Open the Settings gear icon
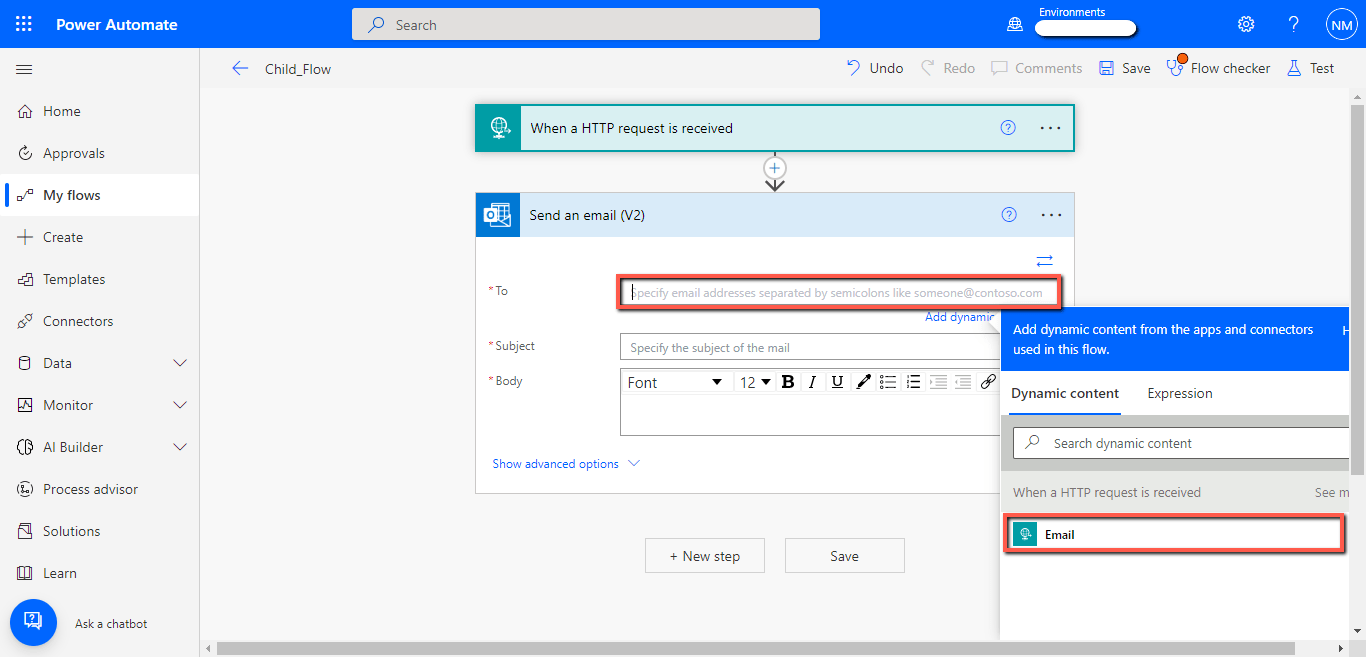1366x657 pixels. (1246, 24)
